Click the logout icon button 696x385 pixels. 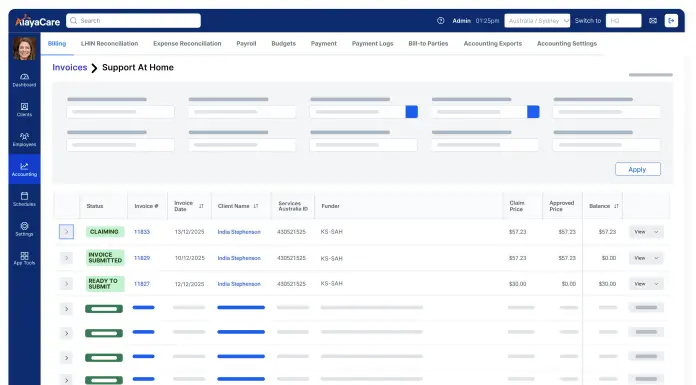click(671, 20)
